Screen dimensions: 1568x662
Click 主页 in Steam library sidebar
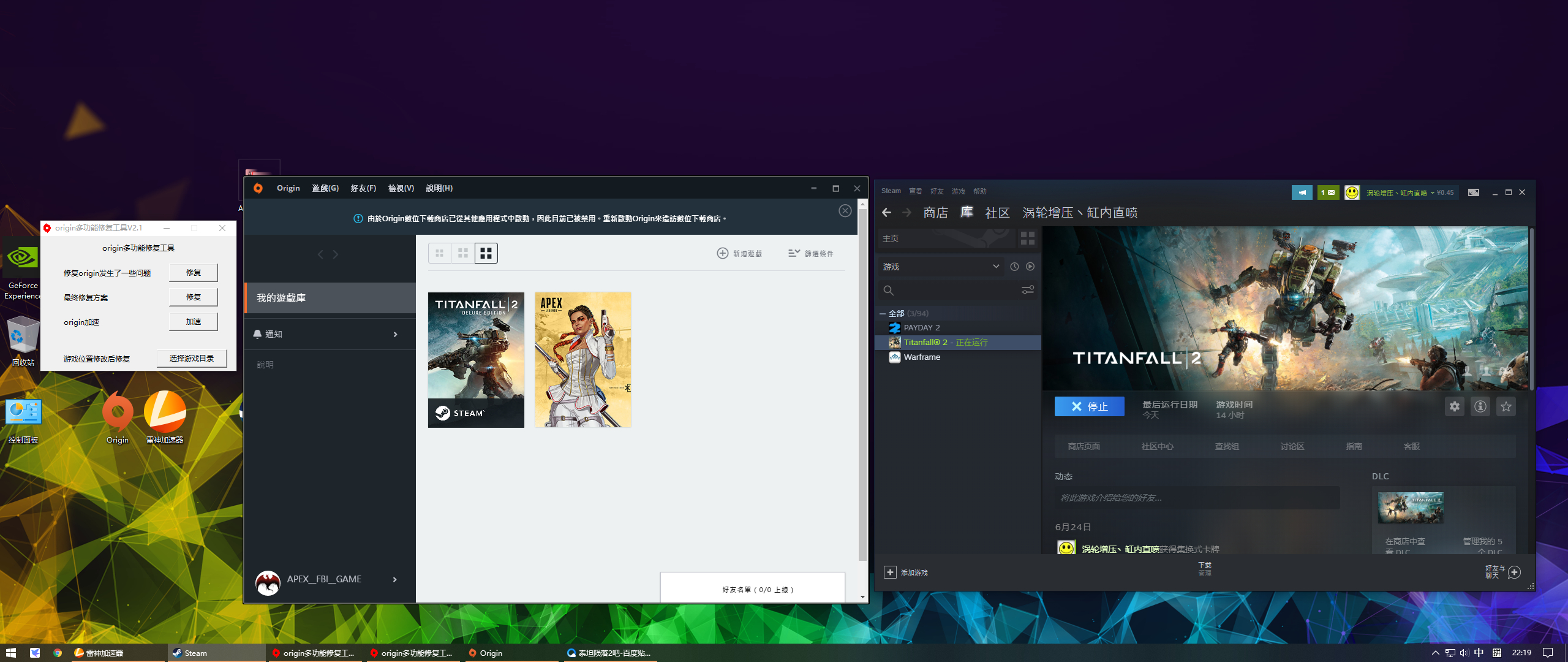point(946,238)
